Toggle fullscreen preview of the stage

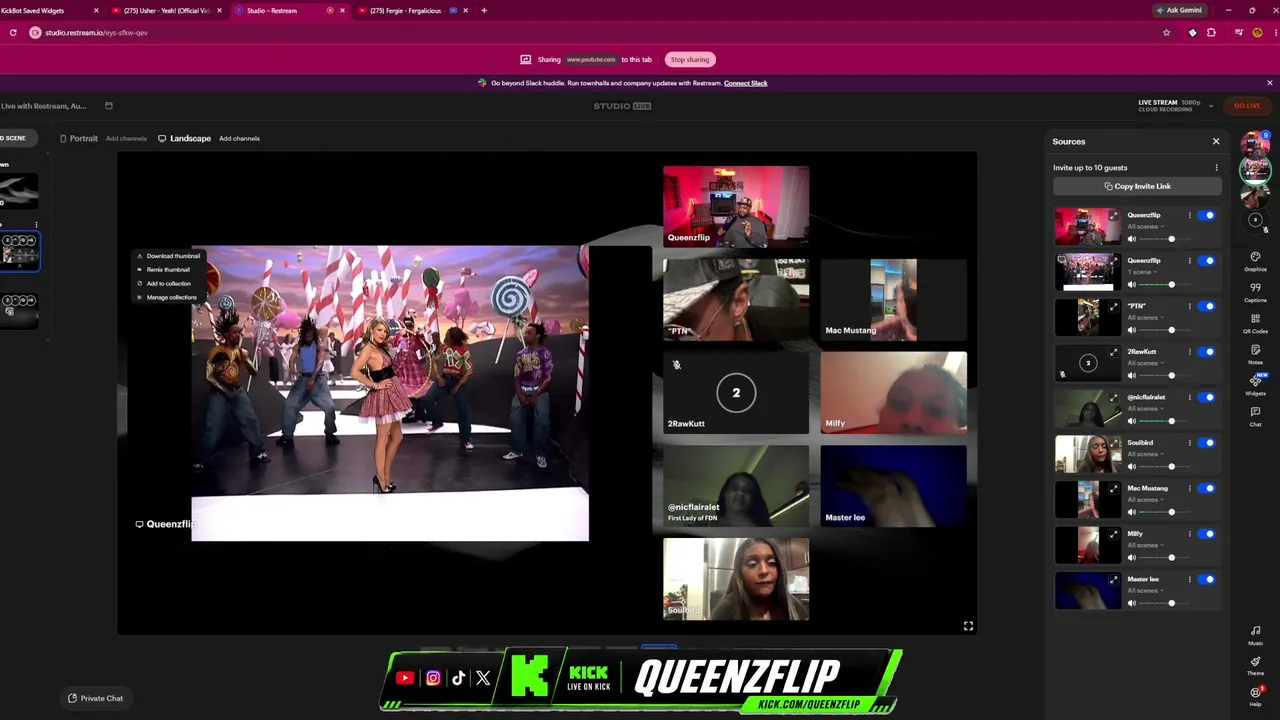point(968,626)
